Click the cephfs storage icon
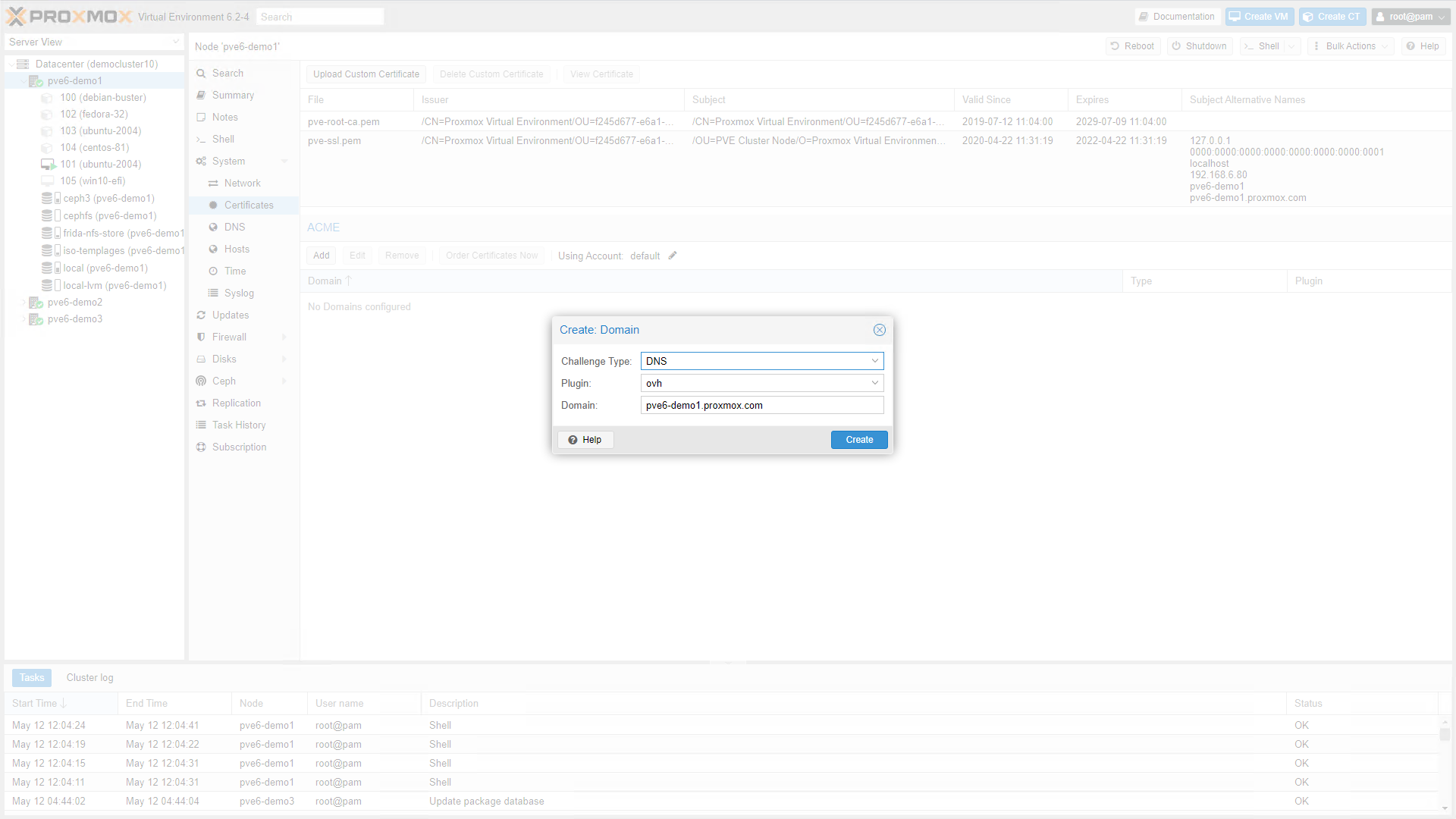Screen dimensions: 1456x819 pyautogui.click(x=50, y=216)
